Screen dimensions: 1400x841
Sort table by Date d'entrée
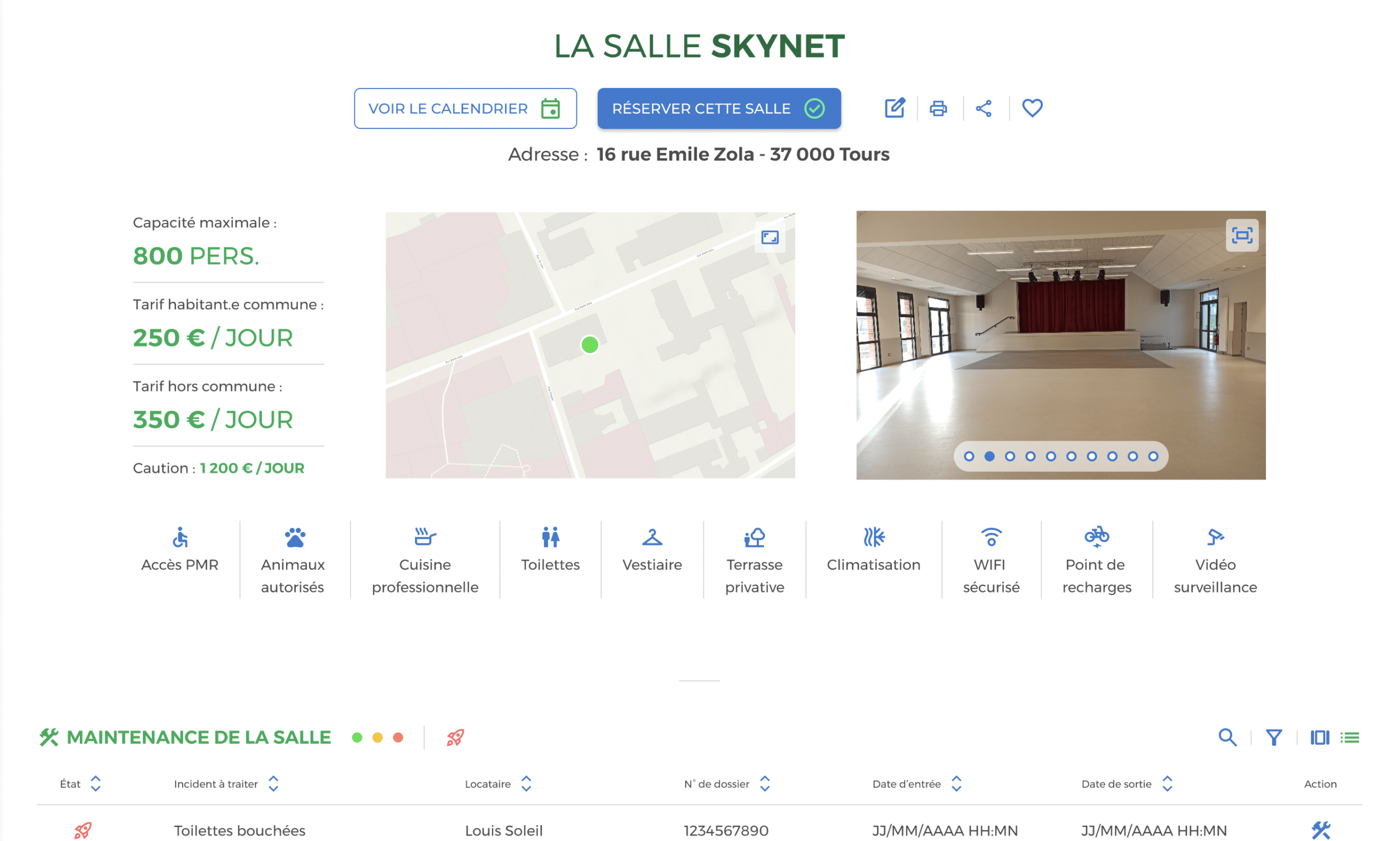tap(956, 784)
